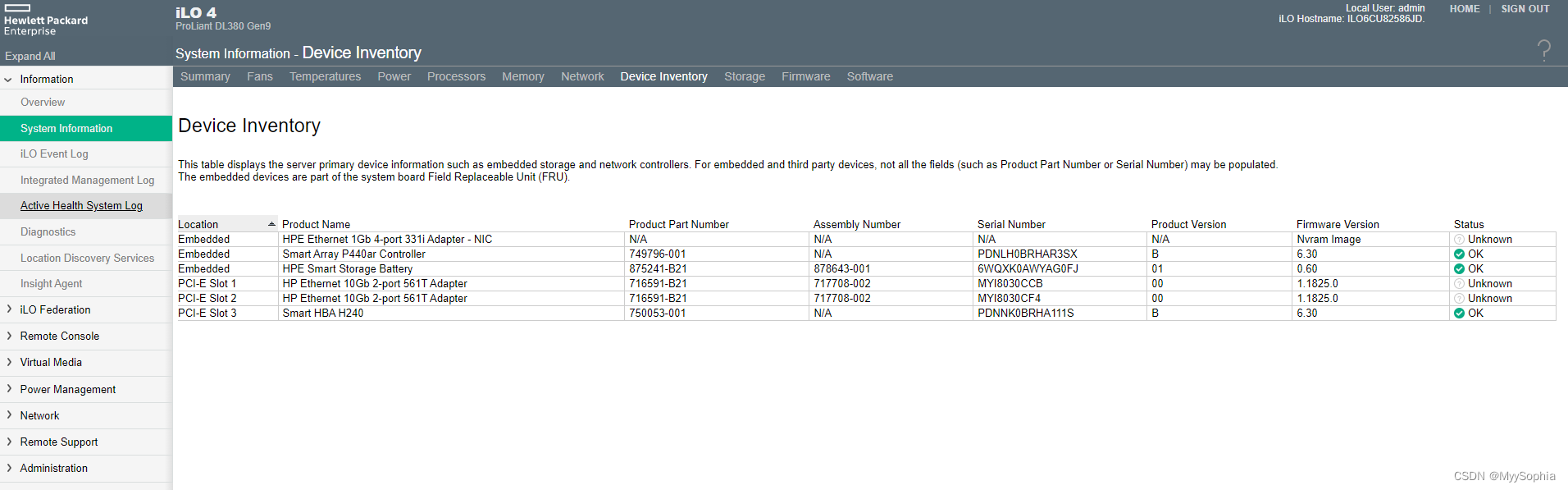Click the PCI-E Slot 2 location cell
This screenshot has width=1568, height=490.
[207, 299]
